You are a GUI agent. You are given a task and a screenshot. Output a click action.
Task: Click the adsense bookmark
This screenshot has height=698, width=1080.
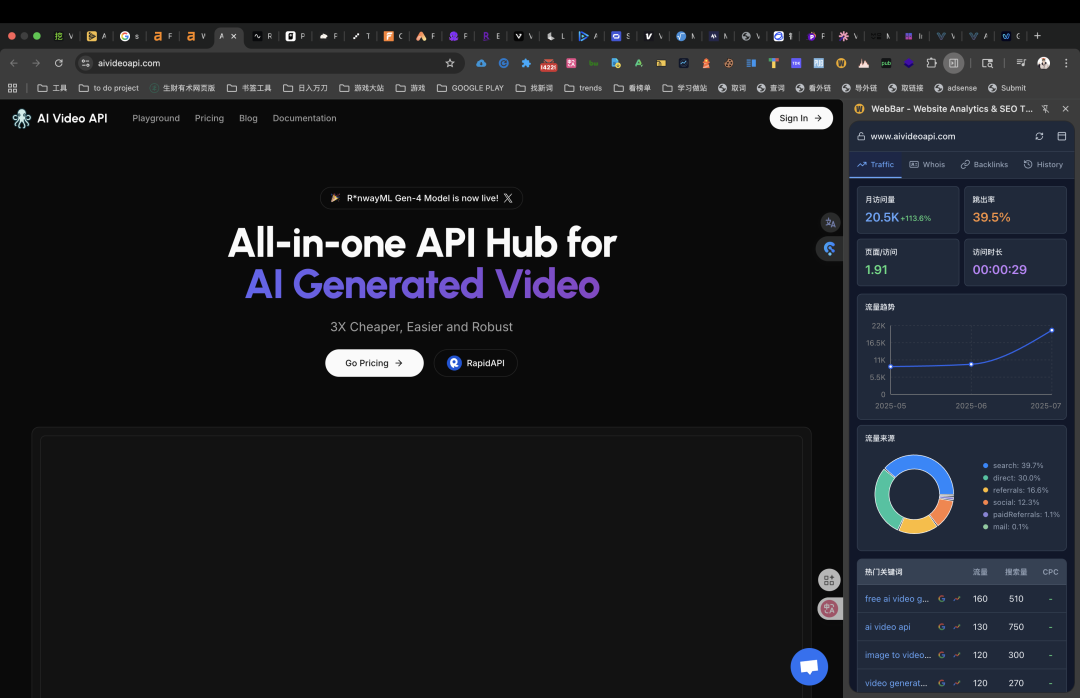pos(955,88)
